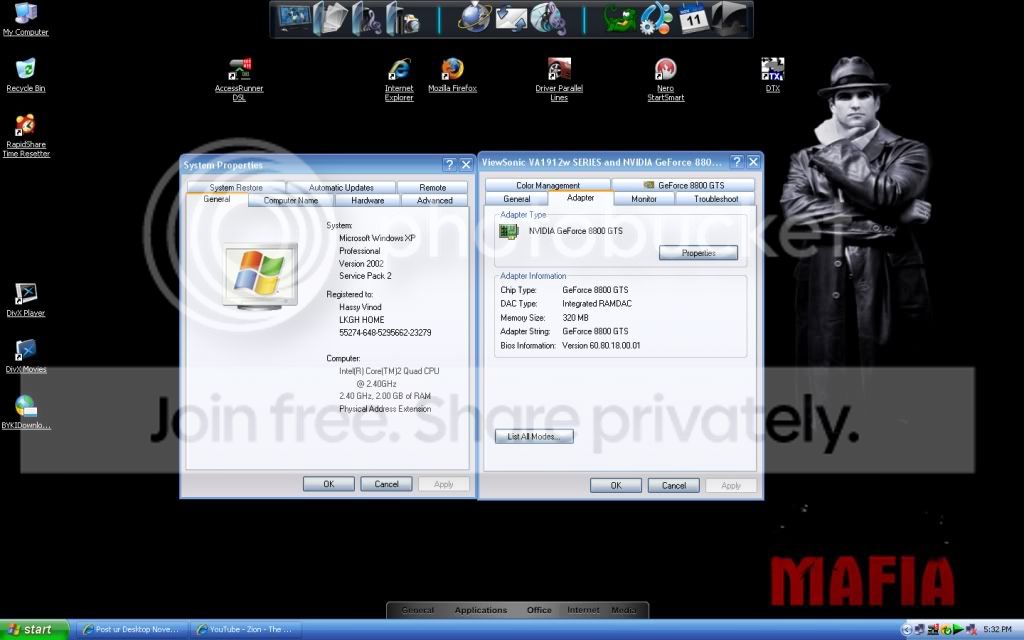The image size is (1024, 640).
Task: Select the Adapter tab
Action: pos(581,198)
